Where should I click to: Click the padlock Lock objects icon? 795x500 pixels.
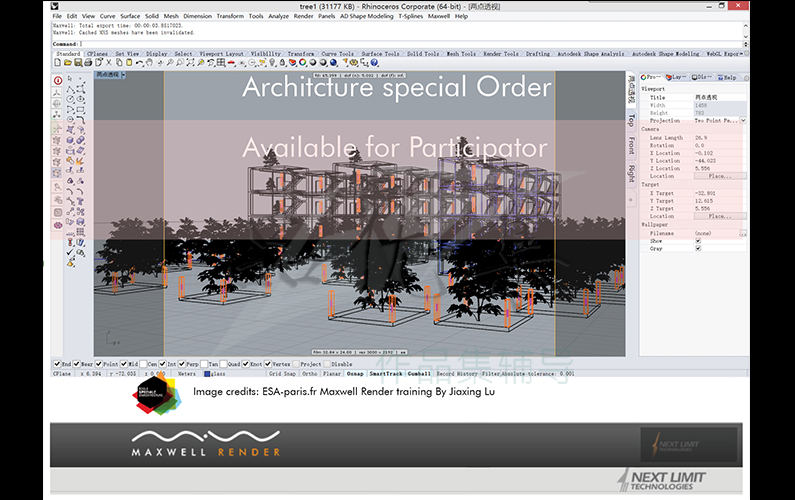tap(282, 62)
